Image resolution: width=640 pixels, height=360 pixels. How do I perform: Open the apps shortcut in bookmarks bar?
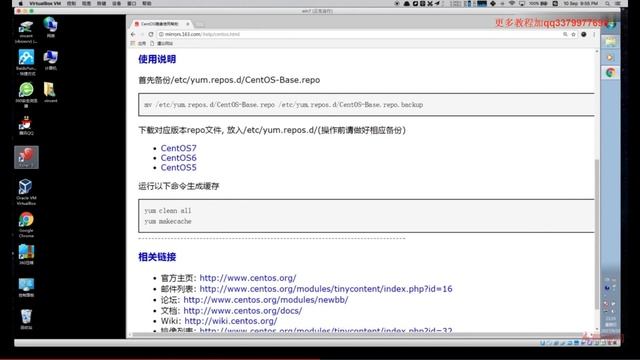pyautogui.click(x=138, y=43)
